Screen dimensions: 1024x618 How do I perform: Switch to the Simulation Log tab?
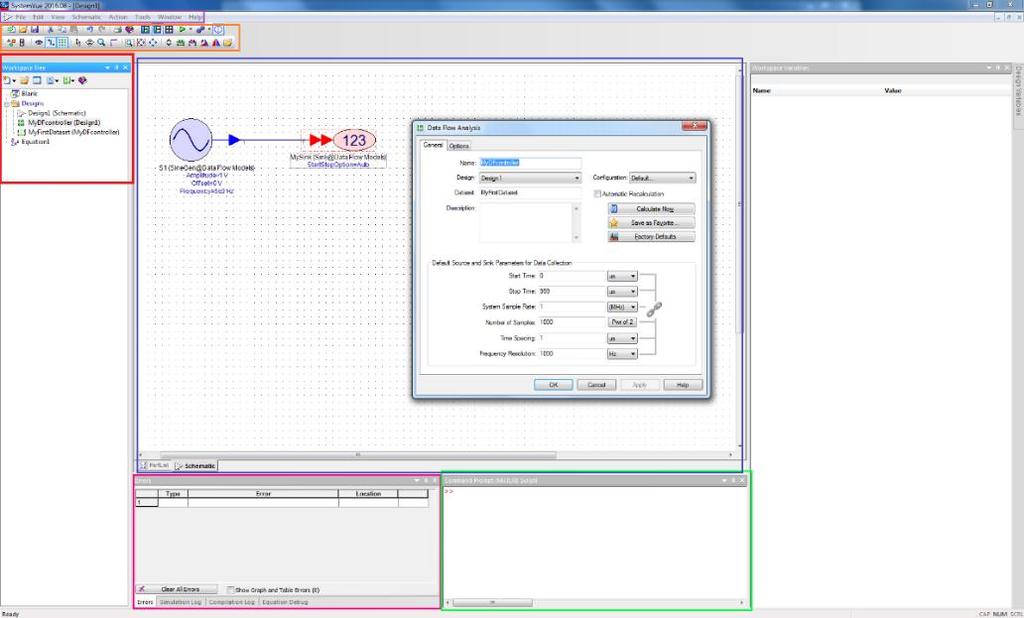pyautogui.click(x=180, y=602)
